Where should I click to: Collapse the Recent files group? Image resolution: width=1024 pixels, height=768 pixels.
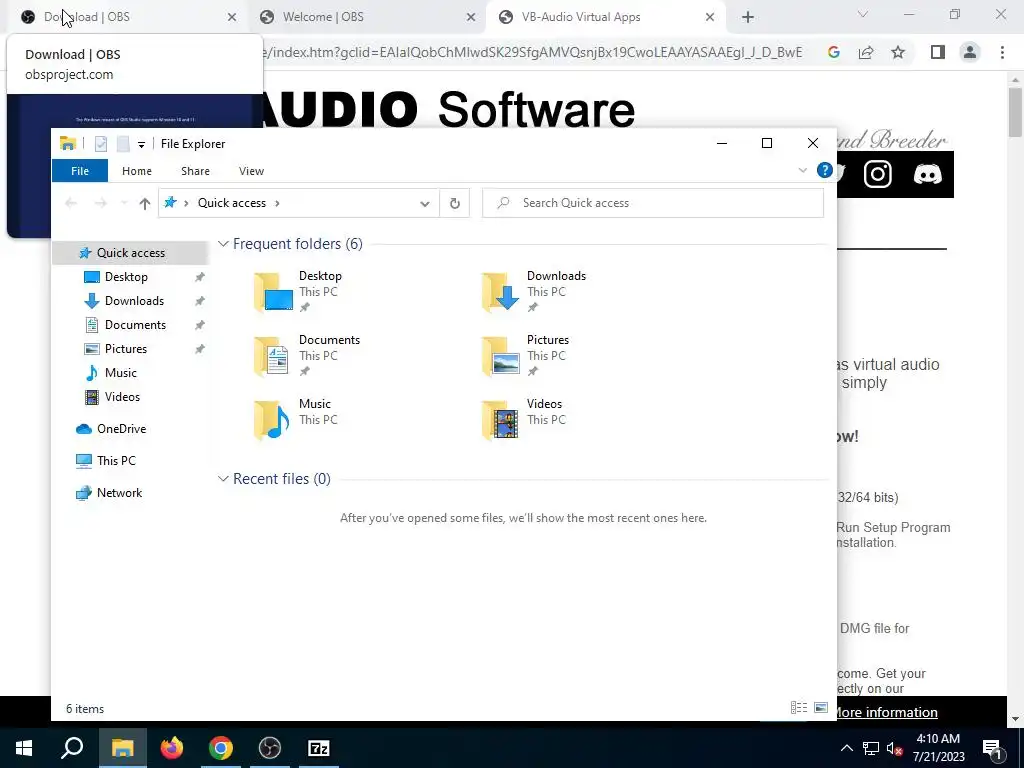223,479
